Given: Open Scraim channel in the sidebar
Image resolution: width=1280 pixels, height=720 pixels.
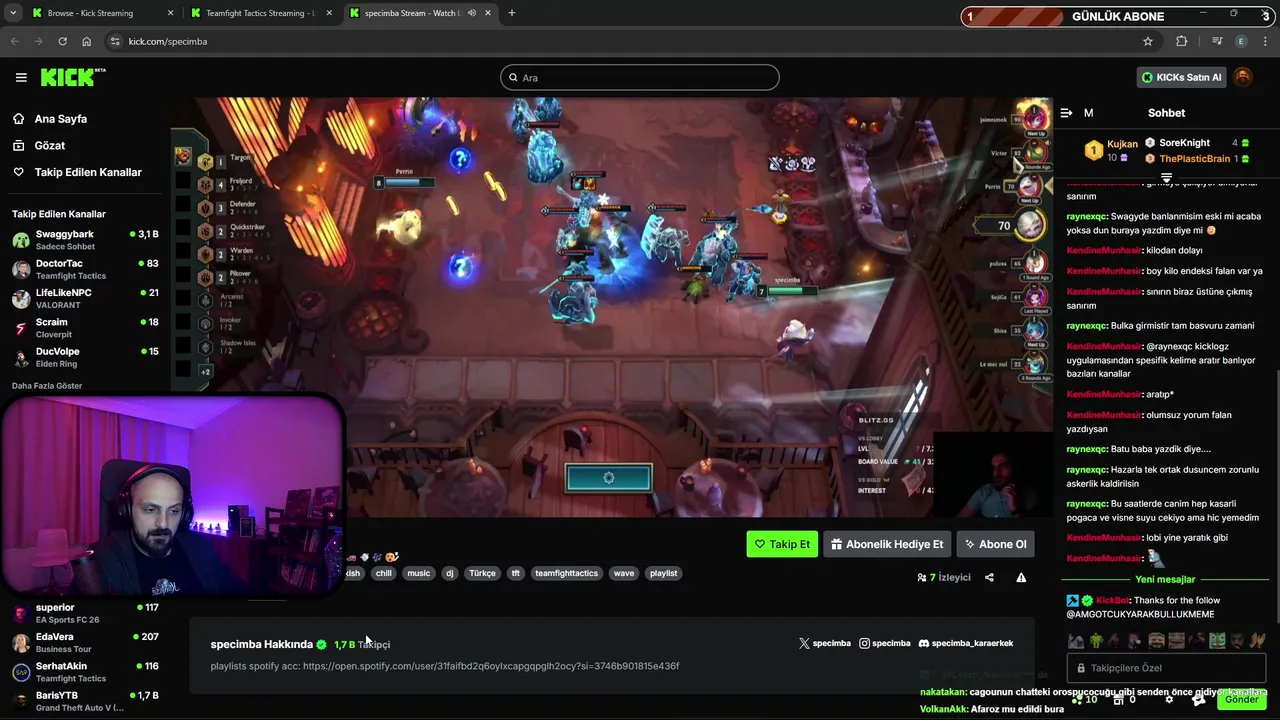Looking at the screenshot, I should (x=85, y=327).
